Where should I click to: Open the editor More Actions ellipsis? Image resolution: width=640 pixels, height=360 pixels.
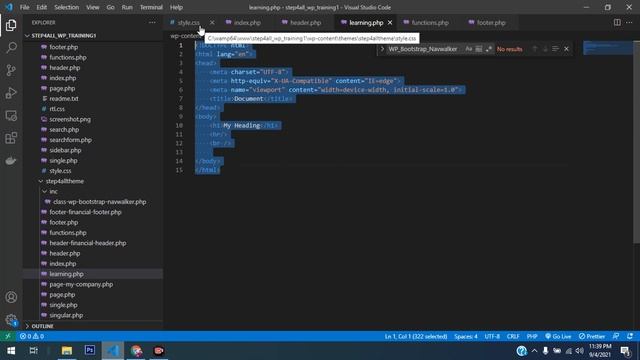(629, 22)
